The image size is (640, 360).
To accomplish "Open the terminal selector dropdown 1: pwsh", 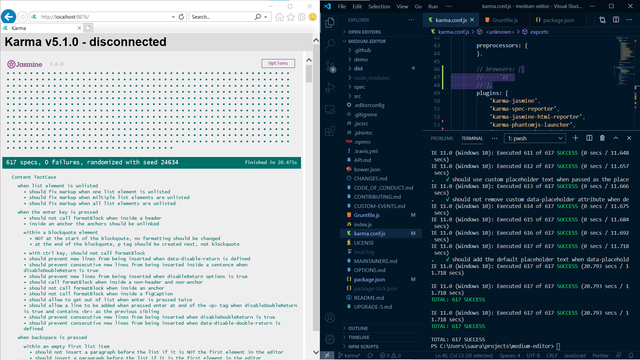I will coord(535,138).
